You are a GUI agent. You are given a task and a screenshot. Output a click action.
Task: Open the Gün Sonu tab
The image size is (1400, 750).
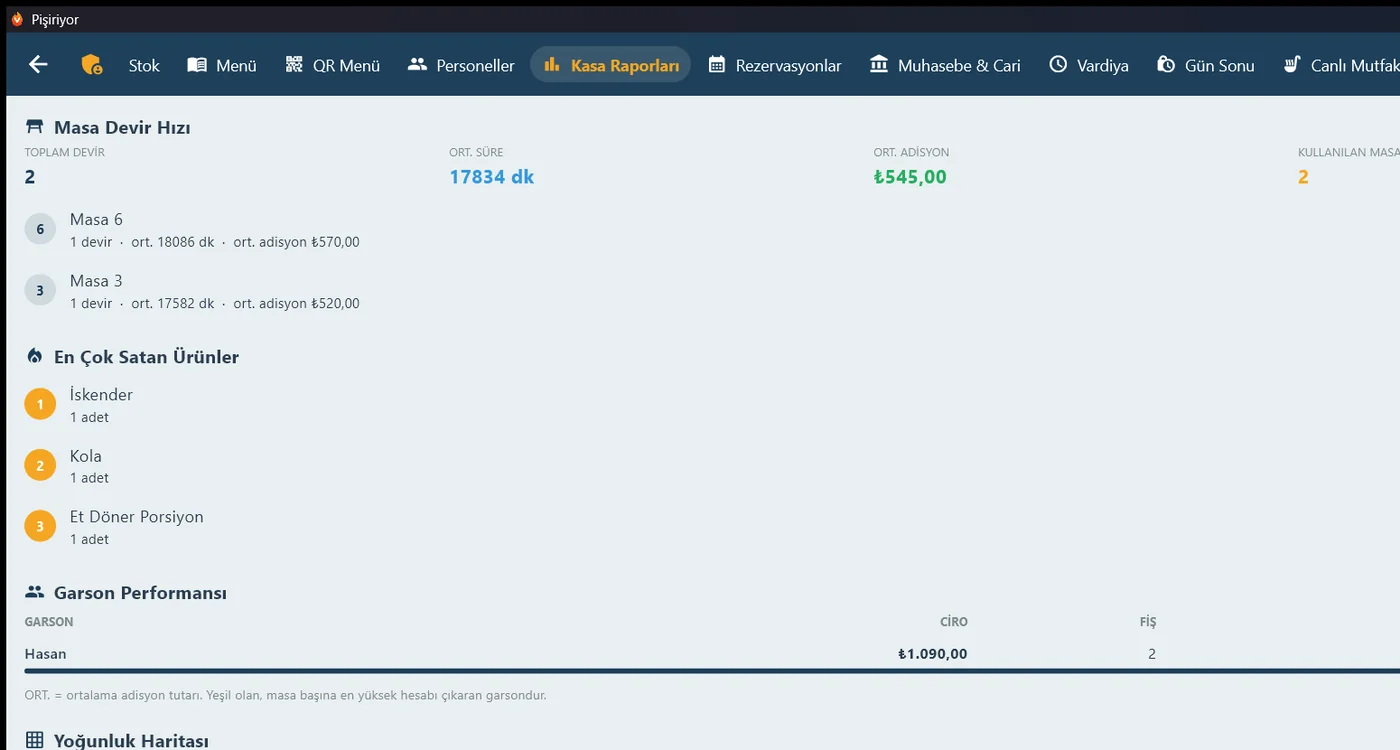[1205, 65]
